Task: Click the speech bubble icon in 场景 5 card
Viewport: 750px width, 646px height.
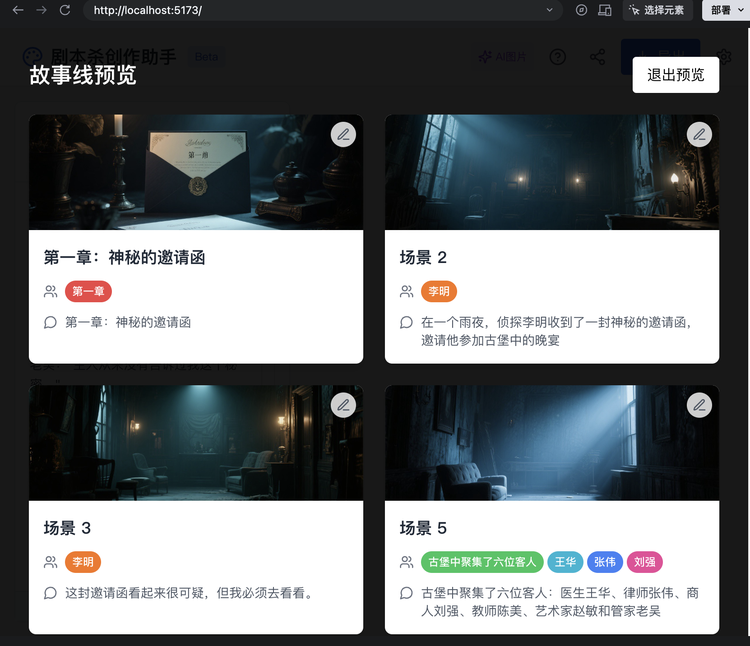Action: tap(407, 593)
